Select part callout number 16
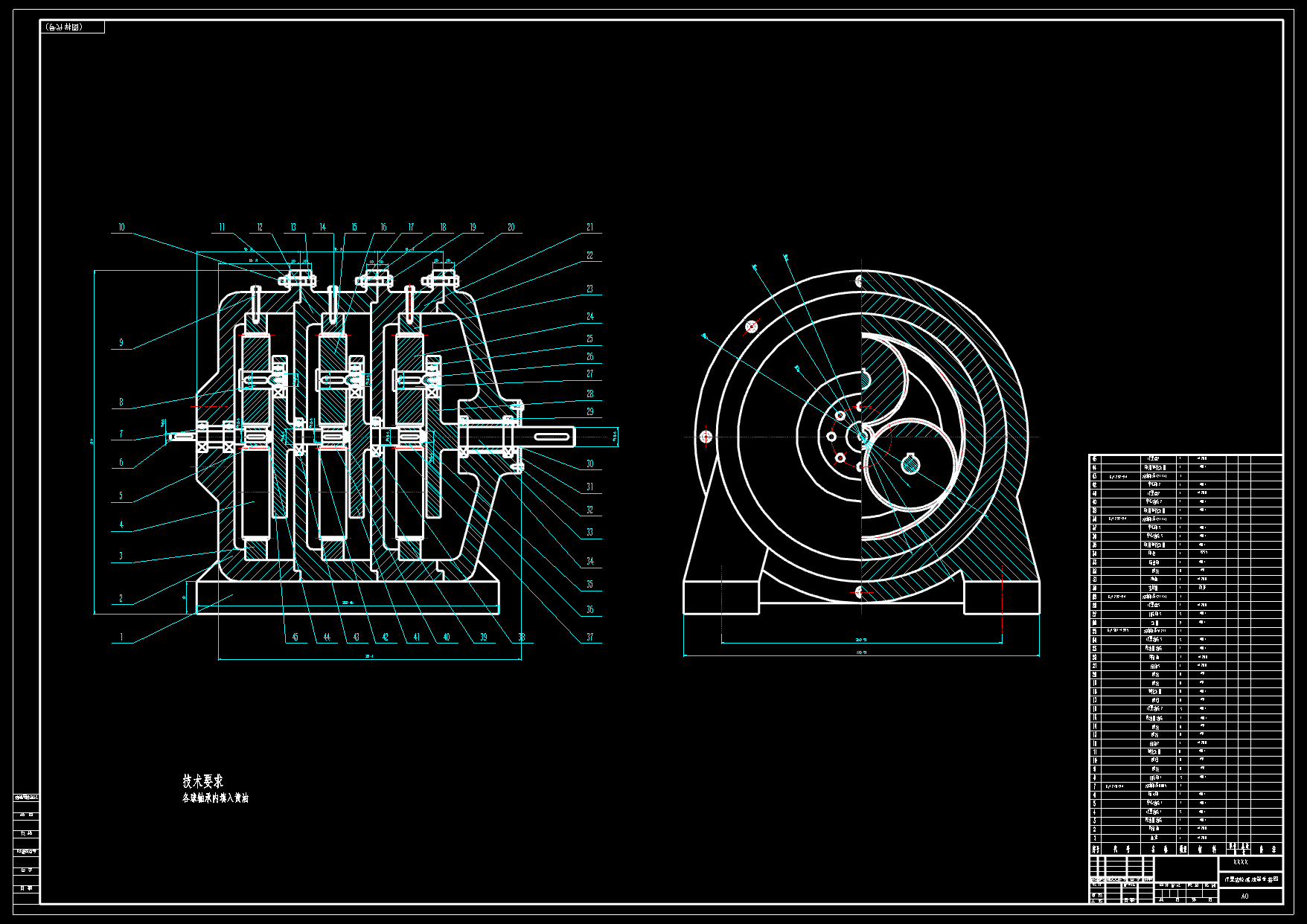The image size is (1307, 924). click(384, 228)
